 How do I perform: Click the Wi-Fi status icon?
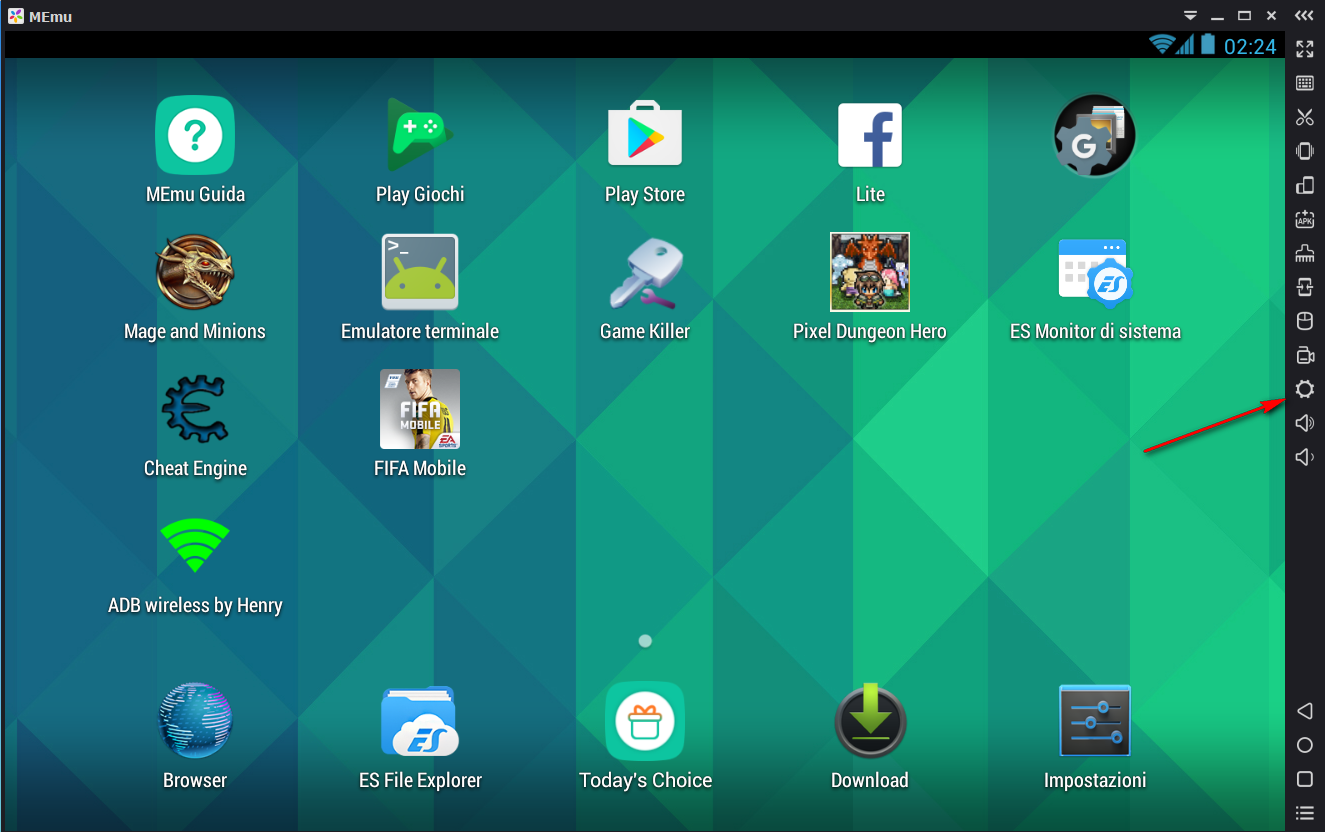click(x=1161, y=44)
